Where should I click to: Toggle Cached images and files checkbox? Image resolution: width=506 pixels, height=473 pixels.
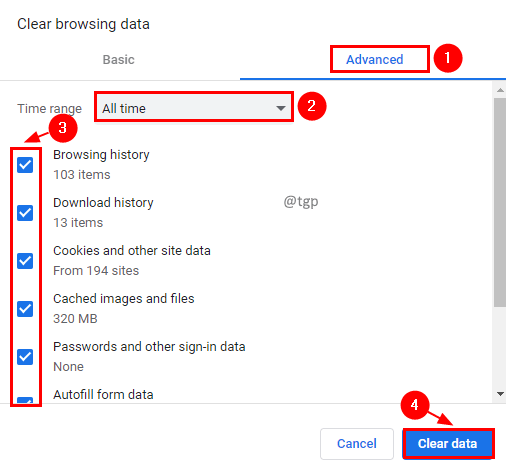click(25, 309)
